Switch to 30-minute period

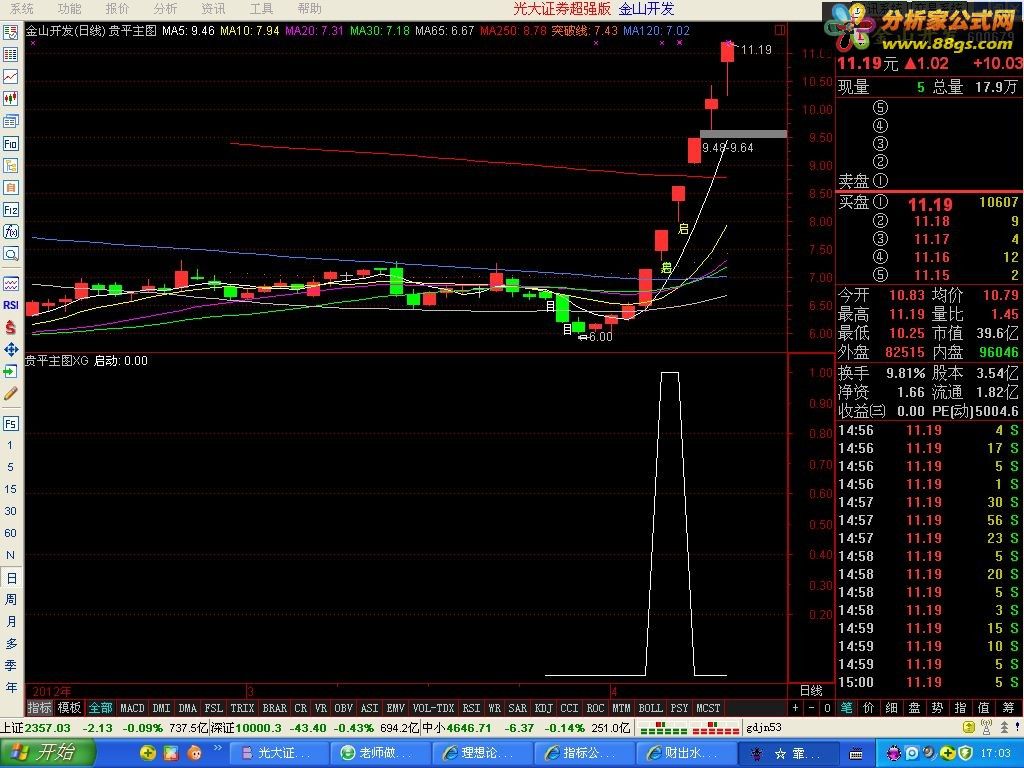[10, 511]
